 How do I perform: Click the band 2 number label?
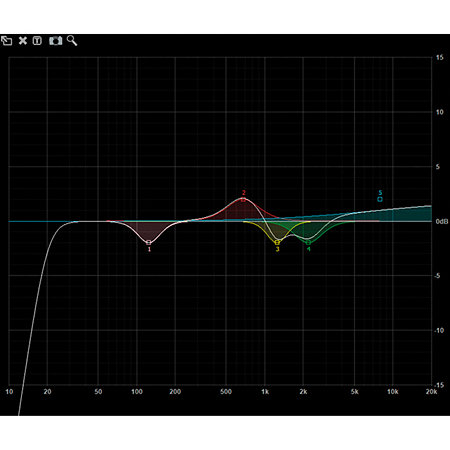point(244,193)
